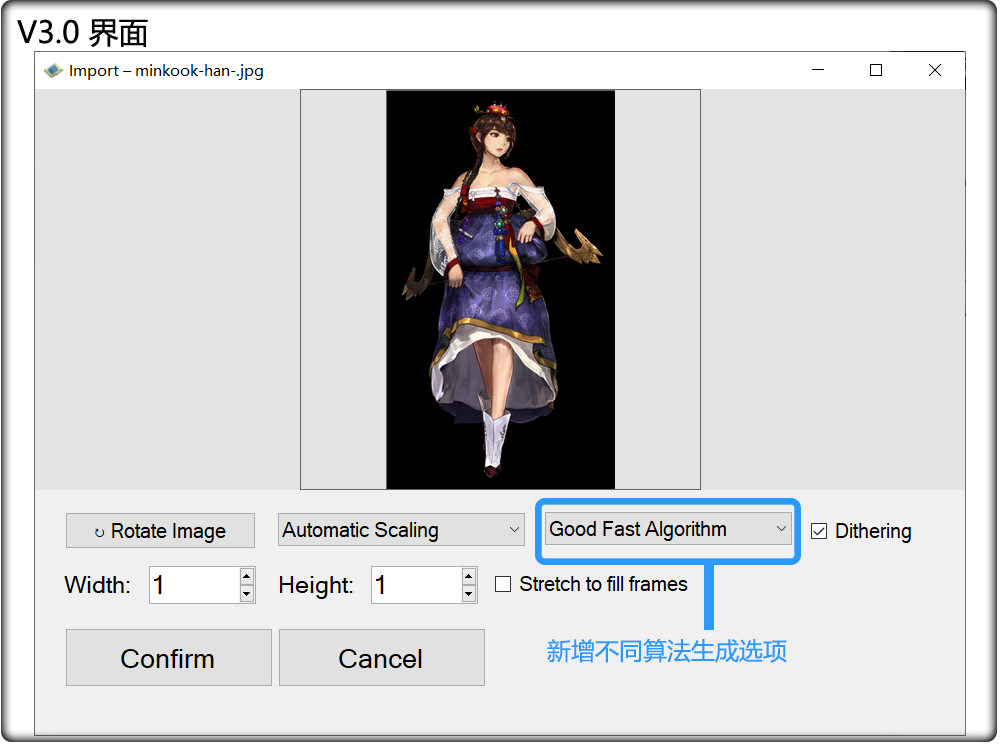The height and width of the screenshot is (744, 1000).
Task: Increase Width with the up arrow
Action: 247,577
